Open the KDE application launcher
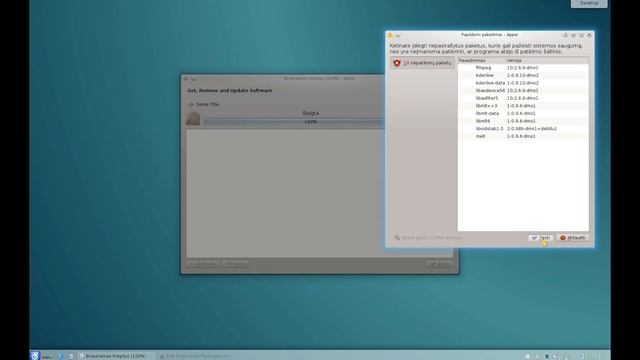This screenshot has height=360, width=640. pyautogui.click(x=35, y=356)
